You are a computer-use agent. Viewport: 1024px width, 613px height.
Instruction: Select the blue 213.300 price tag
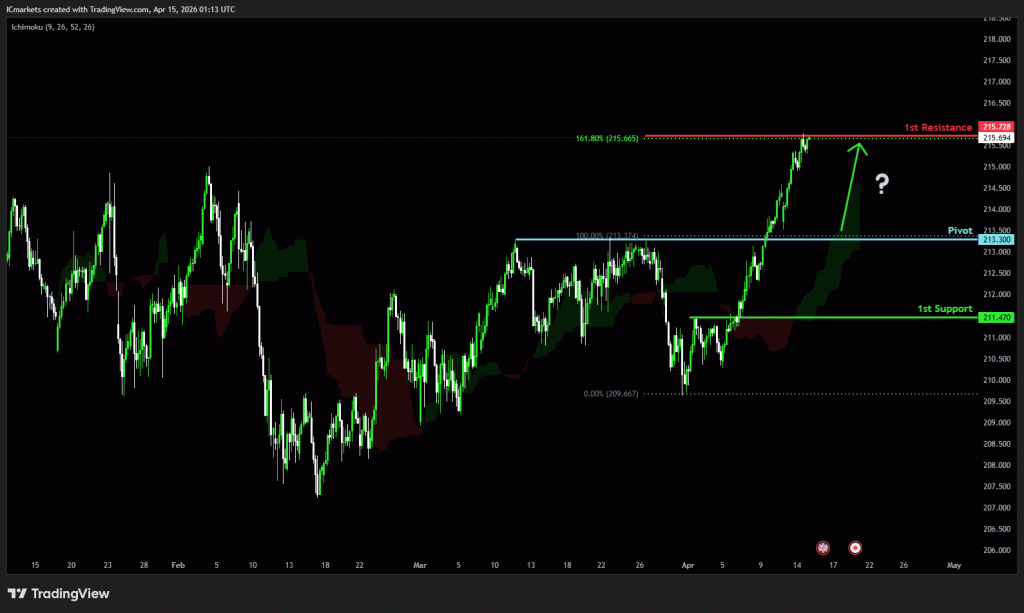click(997, 240)
